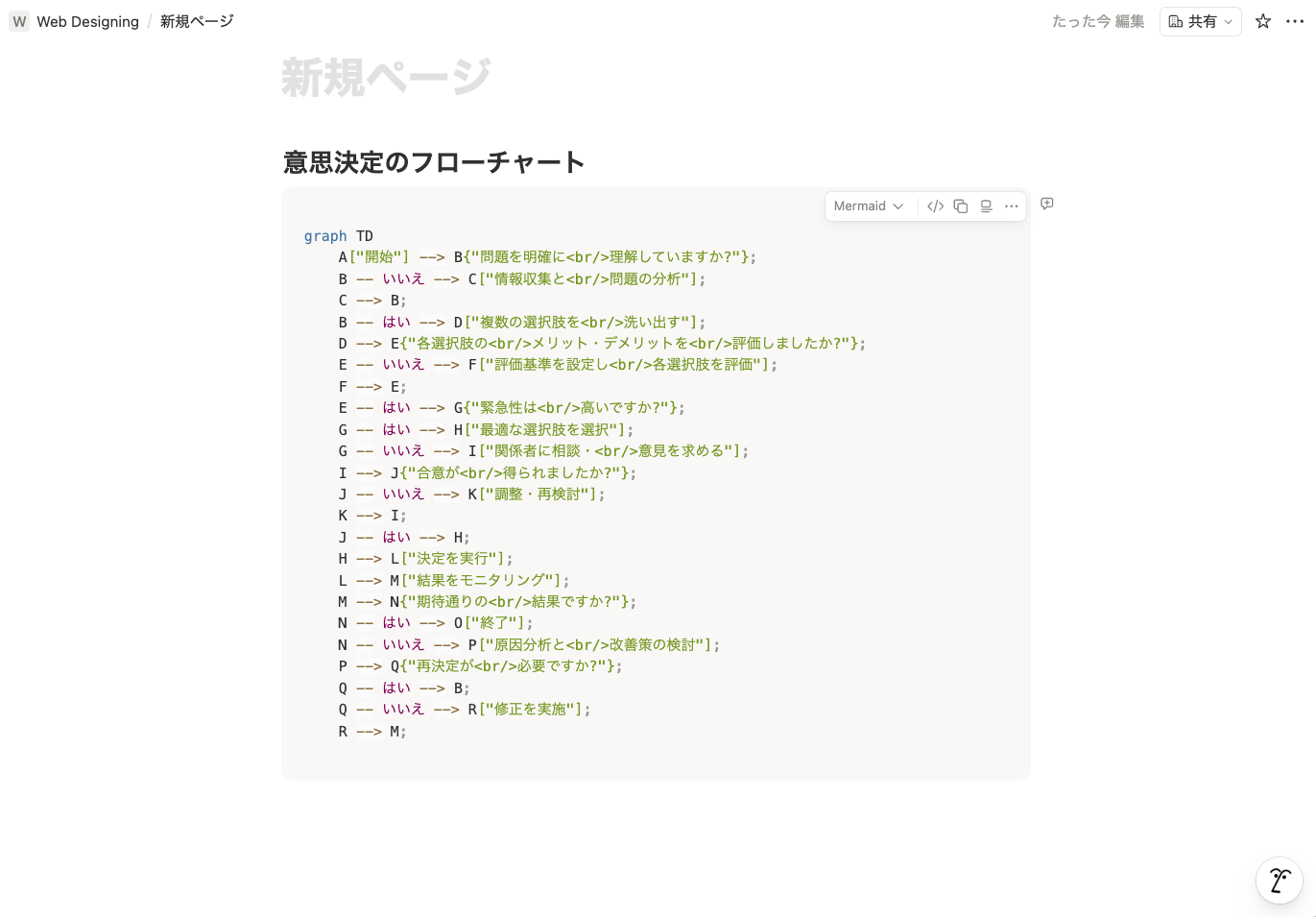Add a comment to the code block
Image resolution: width=1316 pixels, height=917 pixels.
[1047, 204]
